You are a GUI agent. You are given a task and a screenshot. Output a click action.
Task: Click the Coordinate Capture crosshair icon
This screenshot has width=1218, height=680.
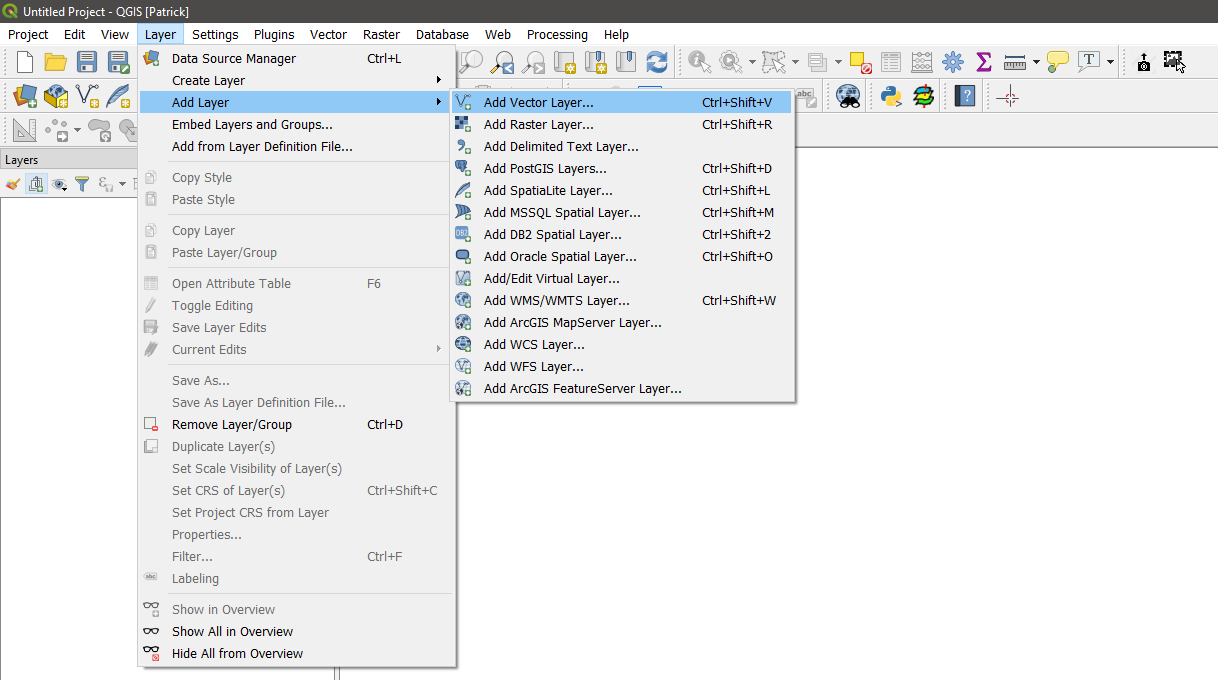(x=1008, y=97)
